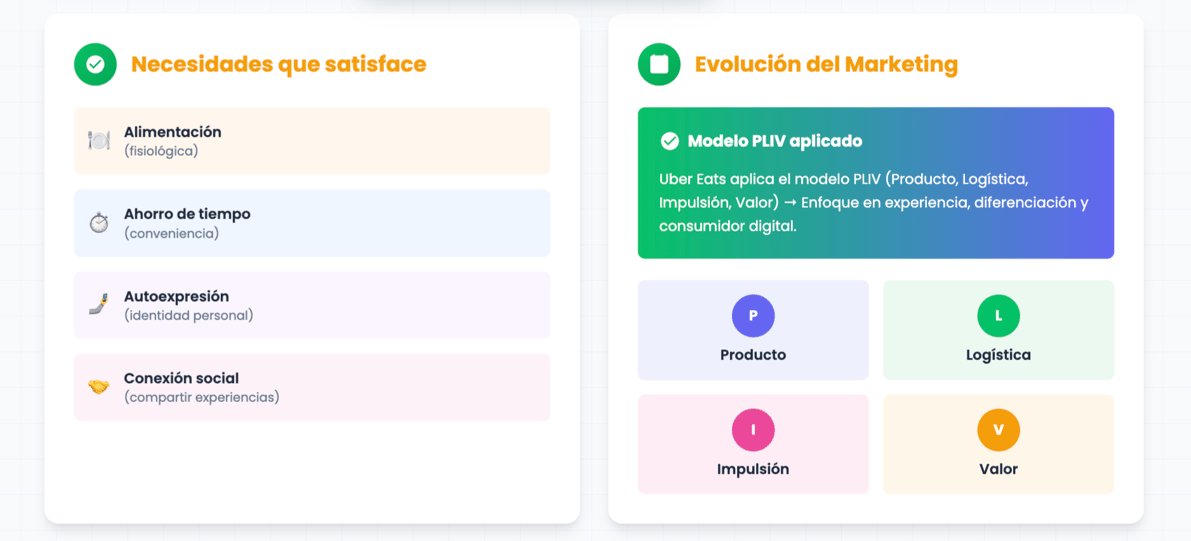Click the stopwatch icon for Ahorro de tiempo

[99, 223]
